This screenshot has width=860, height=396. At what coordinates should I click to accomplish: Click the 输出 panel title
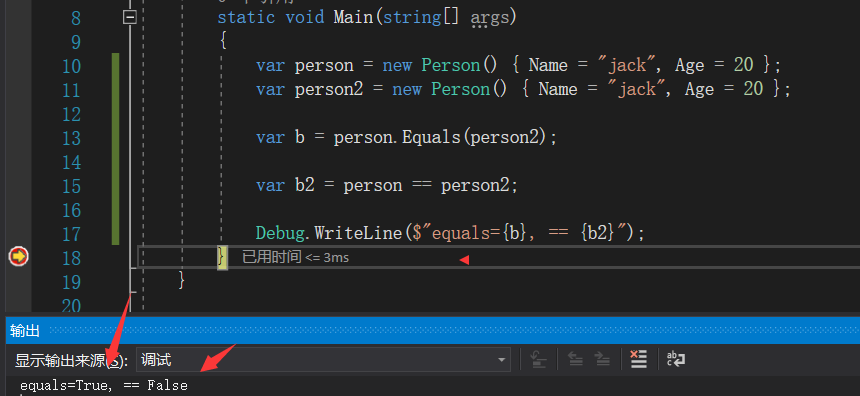coord(25,331)
